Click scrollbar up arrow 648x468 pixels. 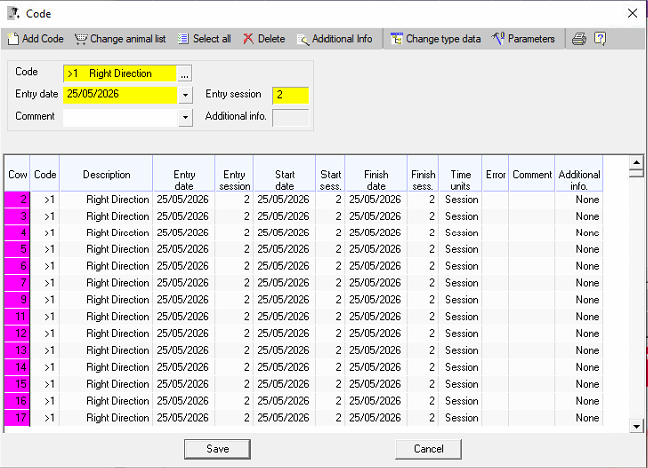tap(636, 162)
